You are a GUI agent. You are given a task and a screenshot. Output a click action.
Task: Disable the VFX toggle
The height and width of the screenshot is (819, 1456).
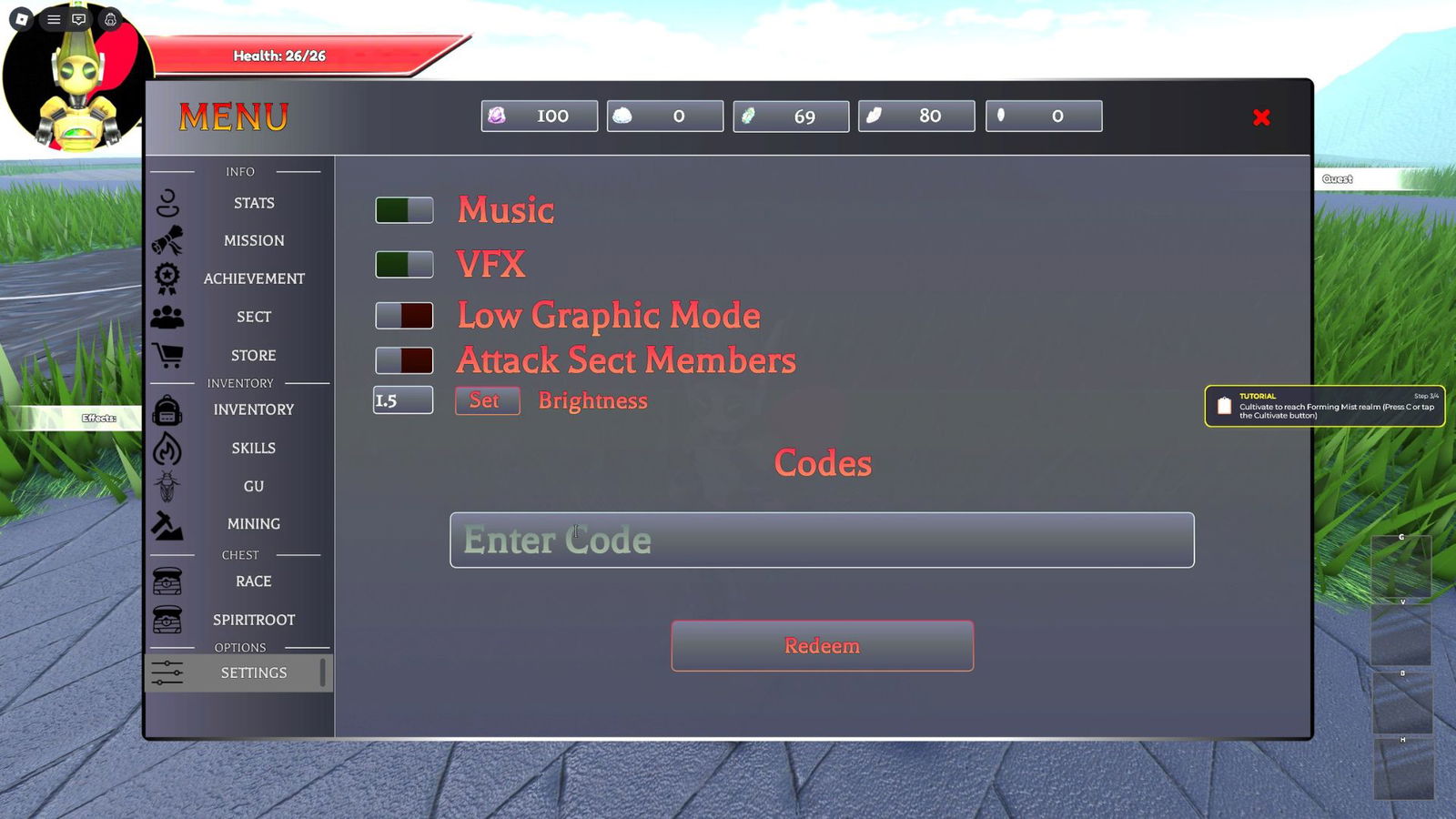point(404,265)
